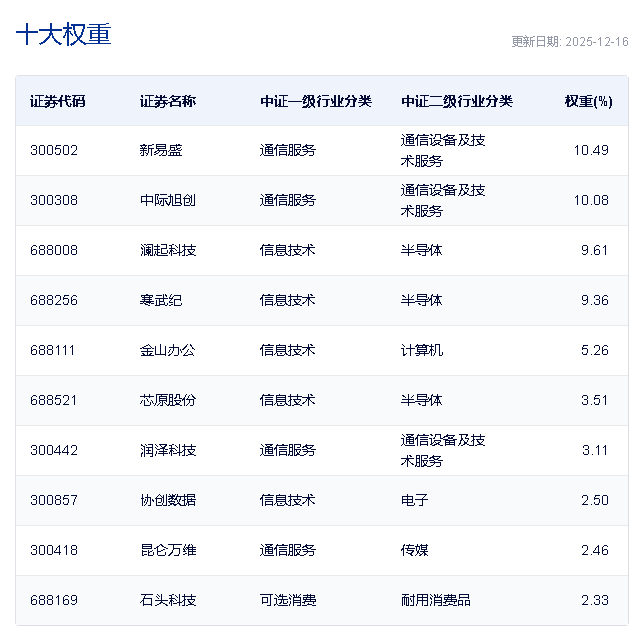Select the stock name 新易盛
640x632 pixels.
click(x=161, y=150)
